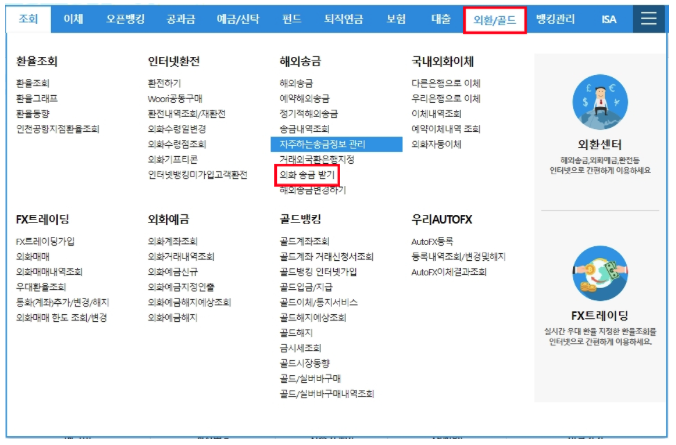The width and height of the screenshot is (676, 445).
Task: Open 외화자동이체
Action: click(x=436, y=144)
